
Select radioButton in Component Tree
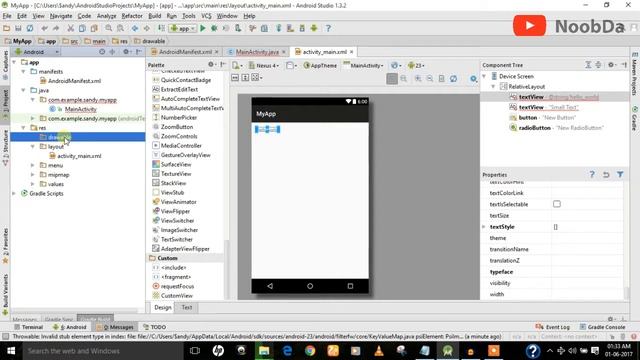point(534,128)
